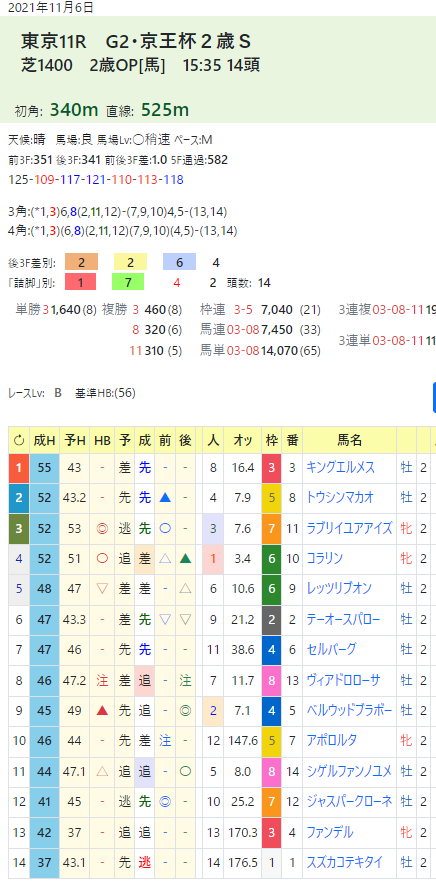Click the red inverted triangle HB for レッツリブオン

[102, 589]
